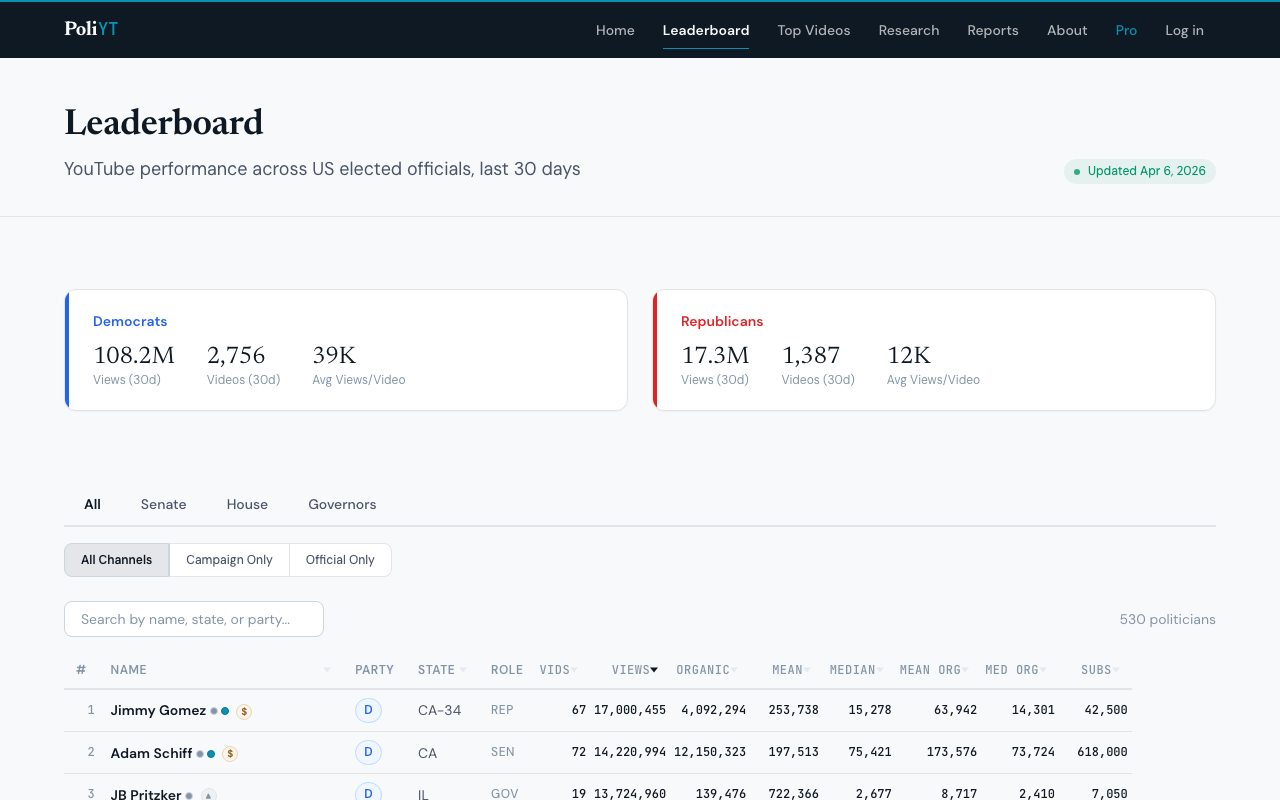The height and width of the screenshot is (800, 1280).
Task: Switch to the Senate tab
Action: tap(163, 505)
